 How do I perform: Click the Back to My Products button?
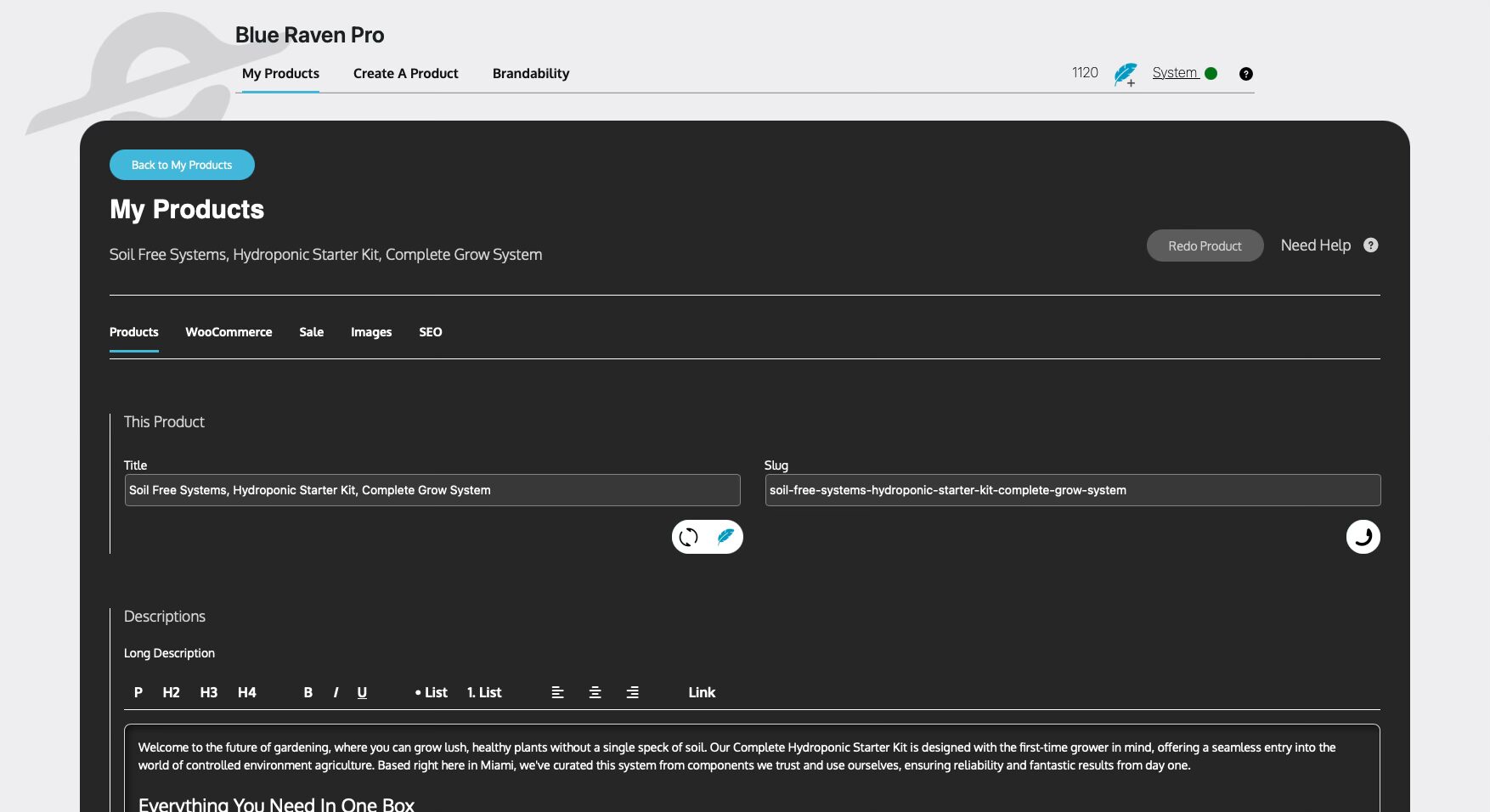(x=182, y=165)
